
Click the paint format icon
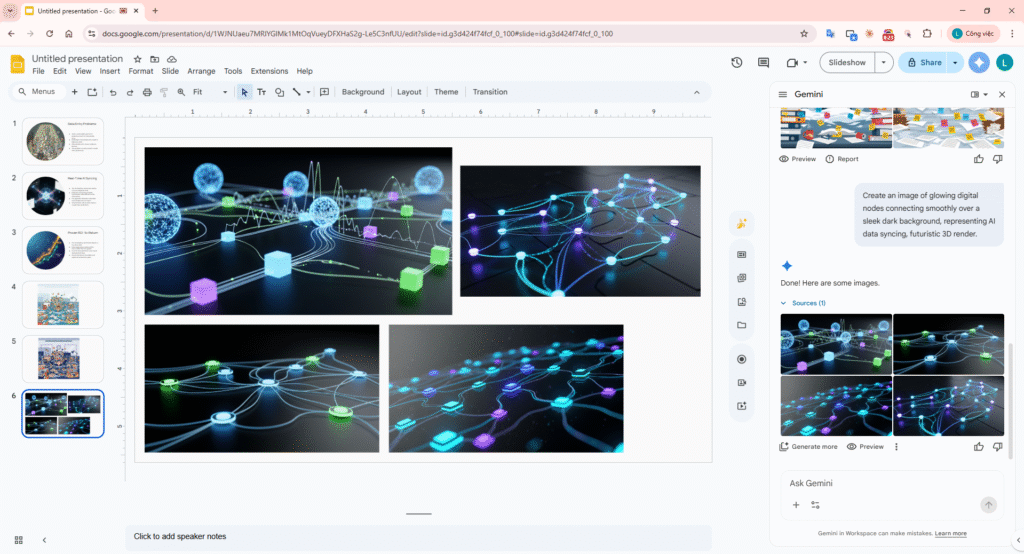(x=164, y=92)
